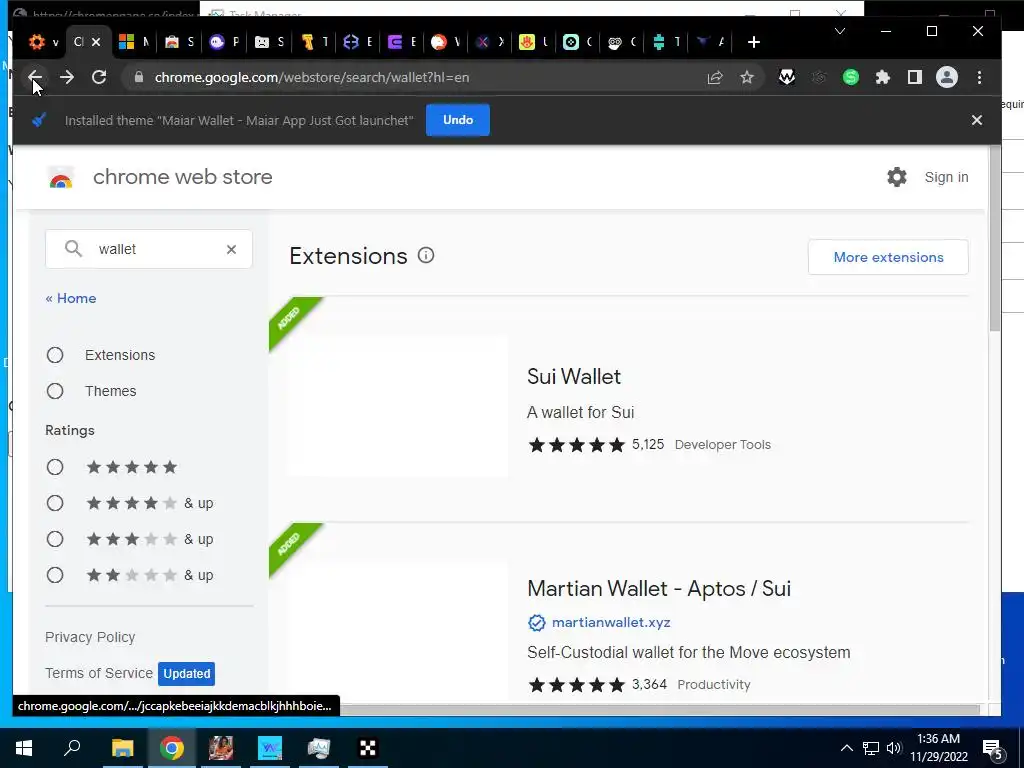Open the Extensions puzzle-piece menu
Screen dimensions: 1024x768
click(883, 78)
